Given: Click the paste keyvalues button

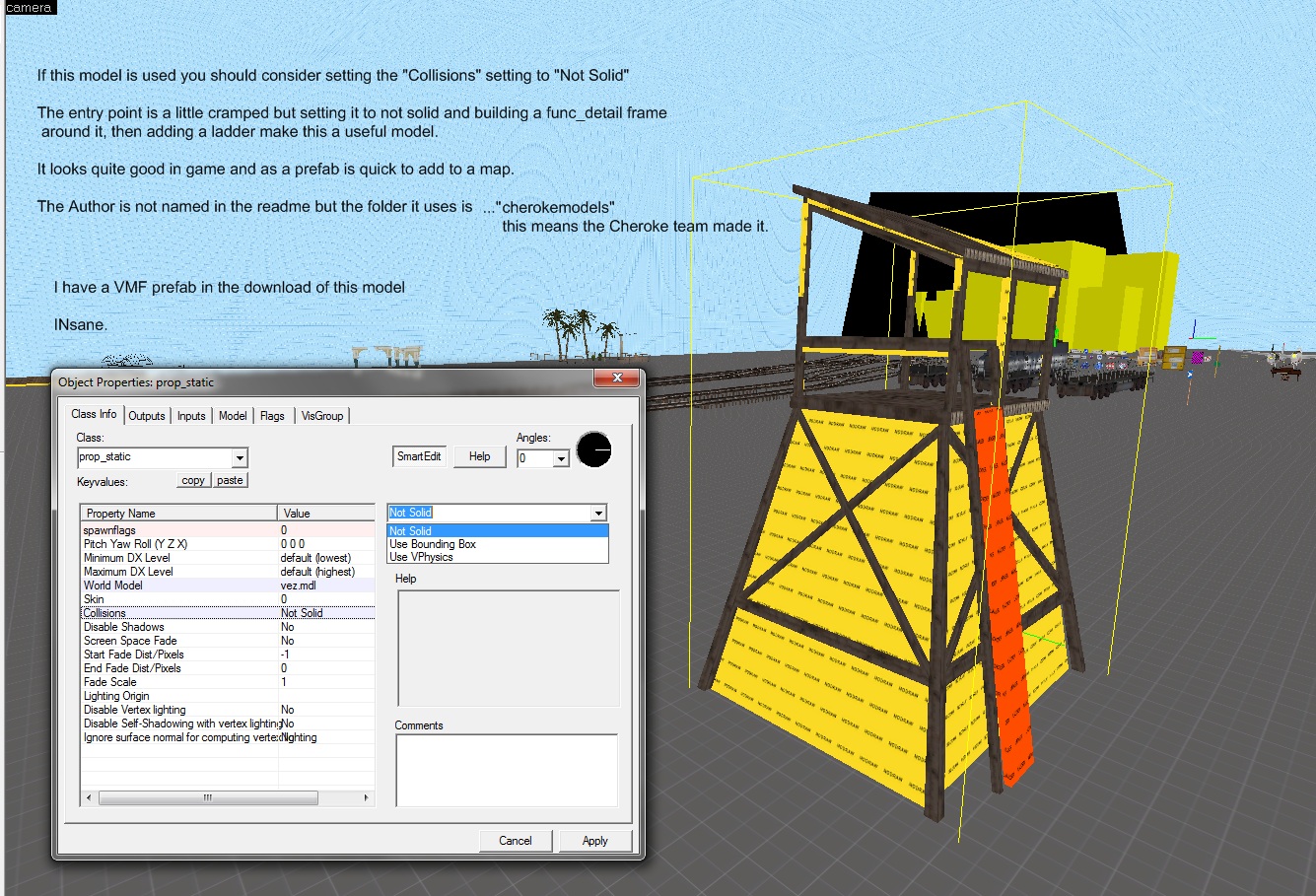Looking at the screenshot, I should [x=230, y=480].
